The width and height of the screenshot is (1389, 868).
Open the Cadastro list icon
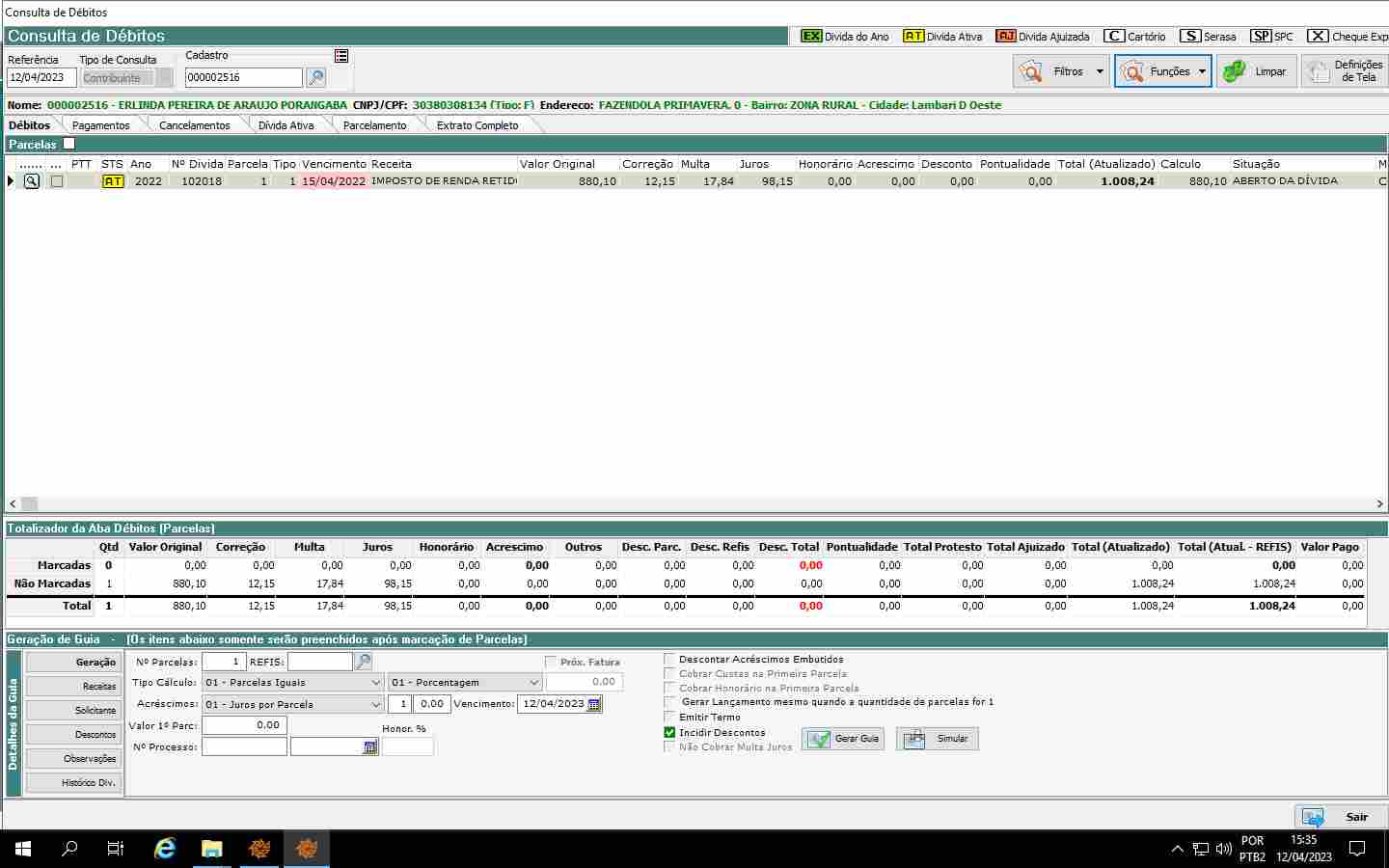pyautogui.click(x=341, y=56)
